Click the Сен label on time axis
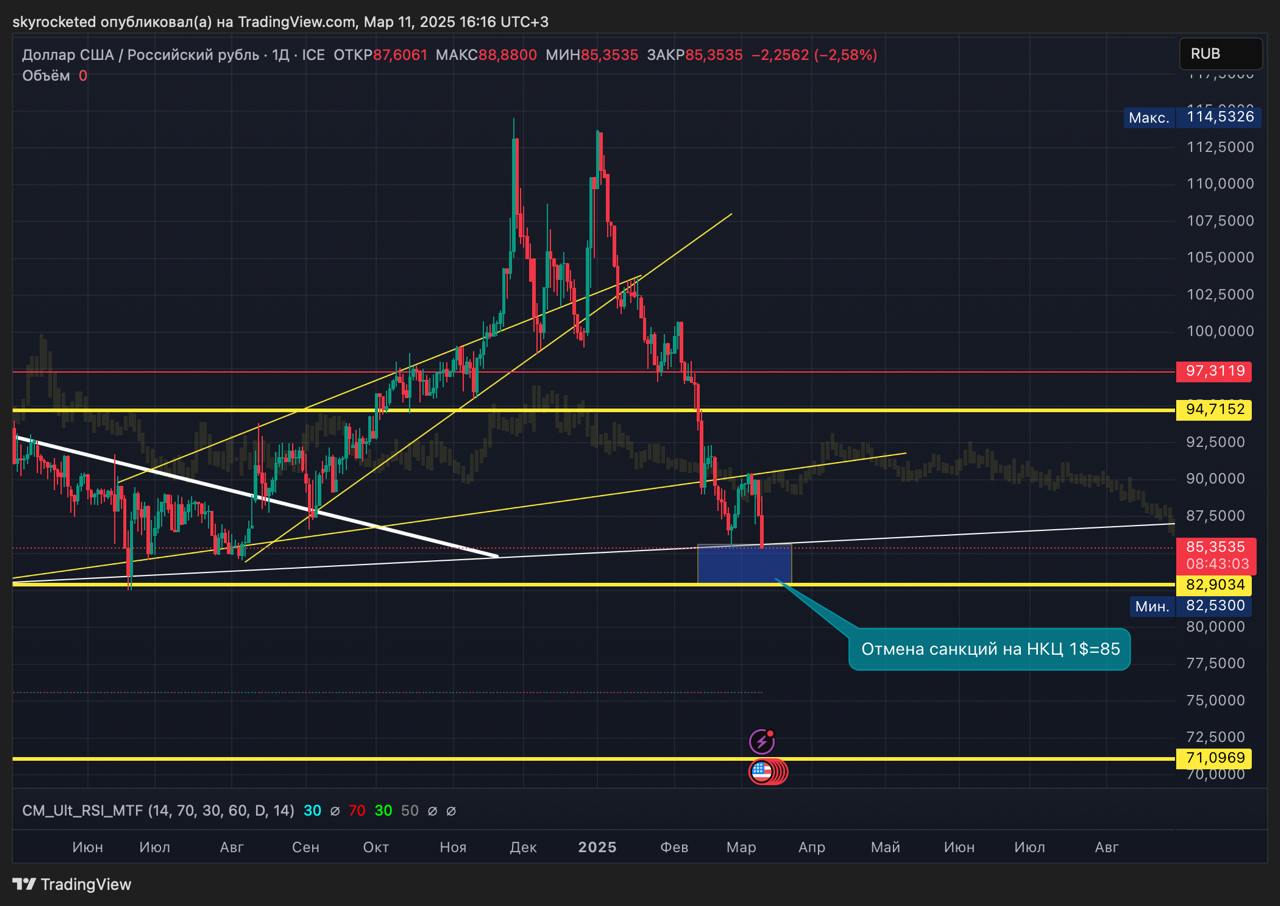Viewport: 1280px width, 906px height. (x=305, y=847)
